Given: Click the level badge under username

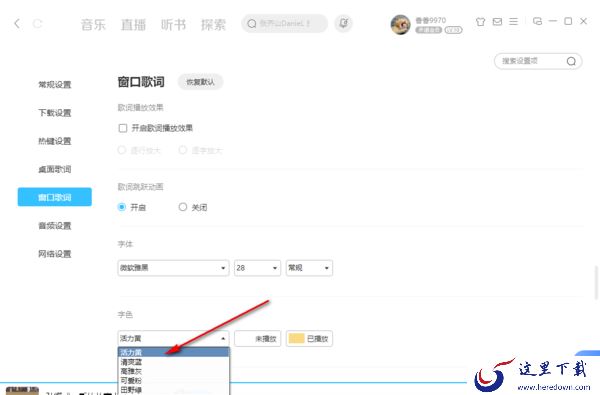Looking at the screenshot, I should pyautogui.click(x=453, y=30).
